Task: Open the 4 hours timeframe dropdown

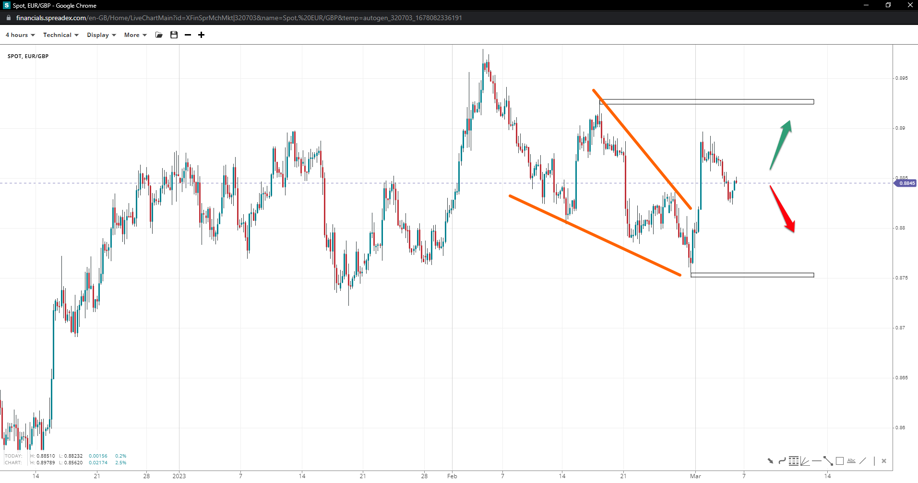Action: click(20, 35)
